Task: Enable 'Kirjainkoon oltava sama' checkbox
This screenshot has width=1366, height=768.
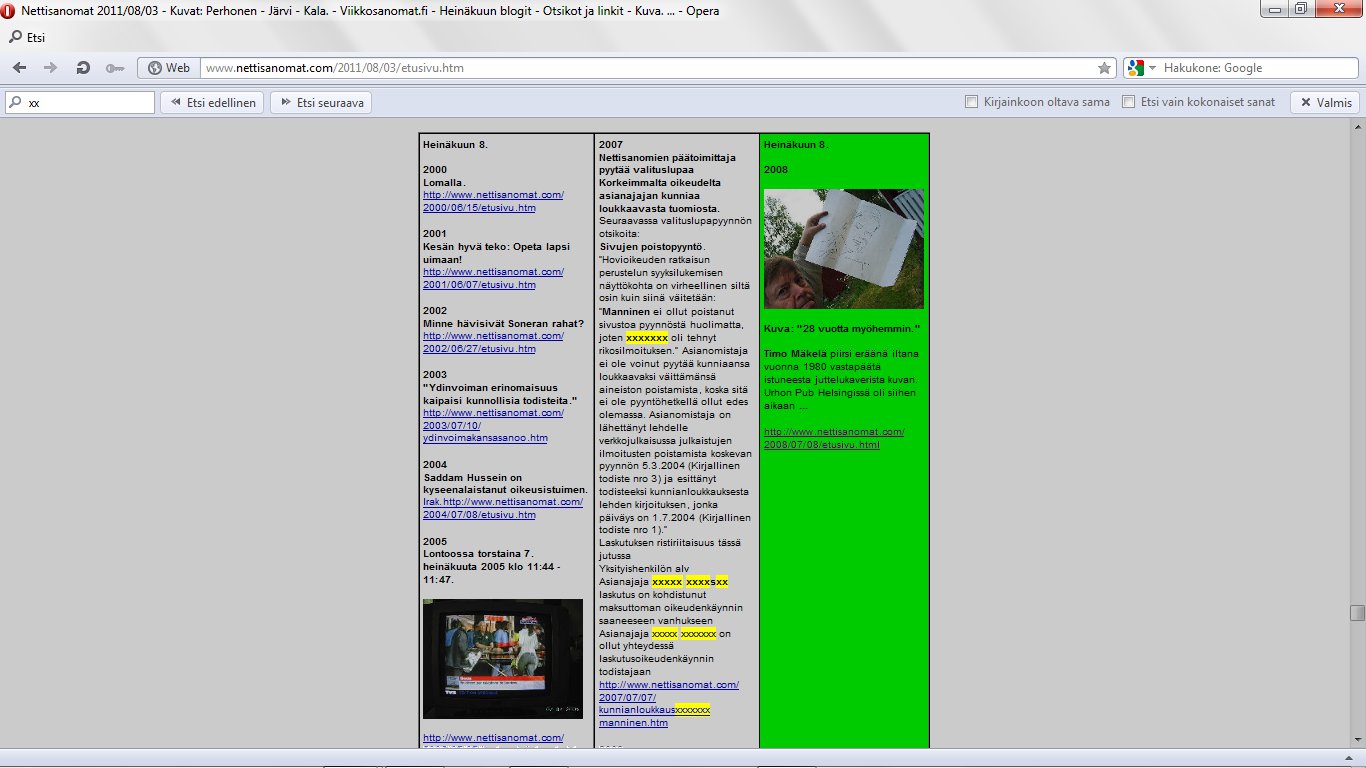Action: 971,102
